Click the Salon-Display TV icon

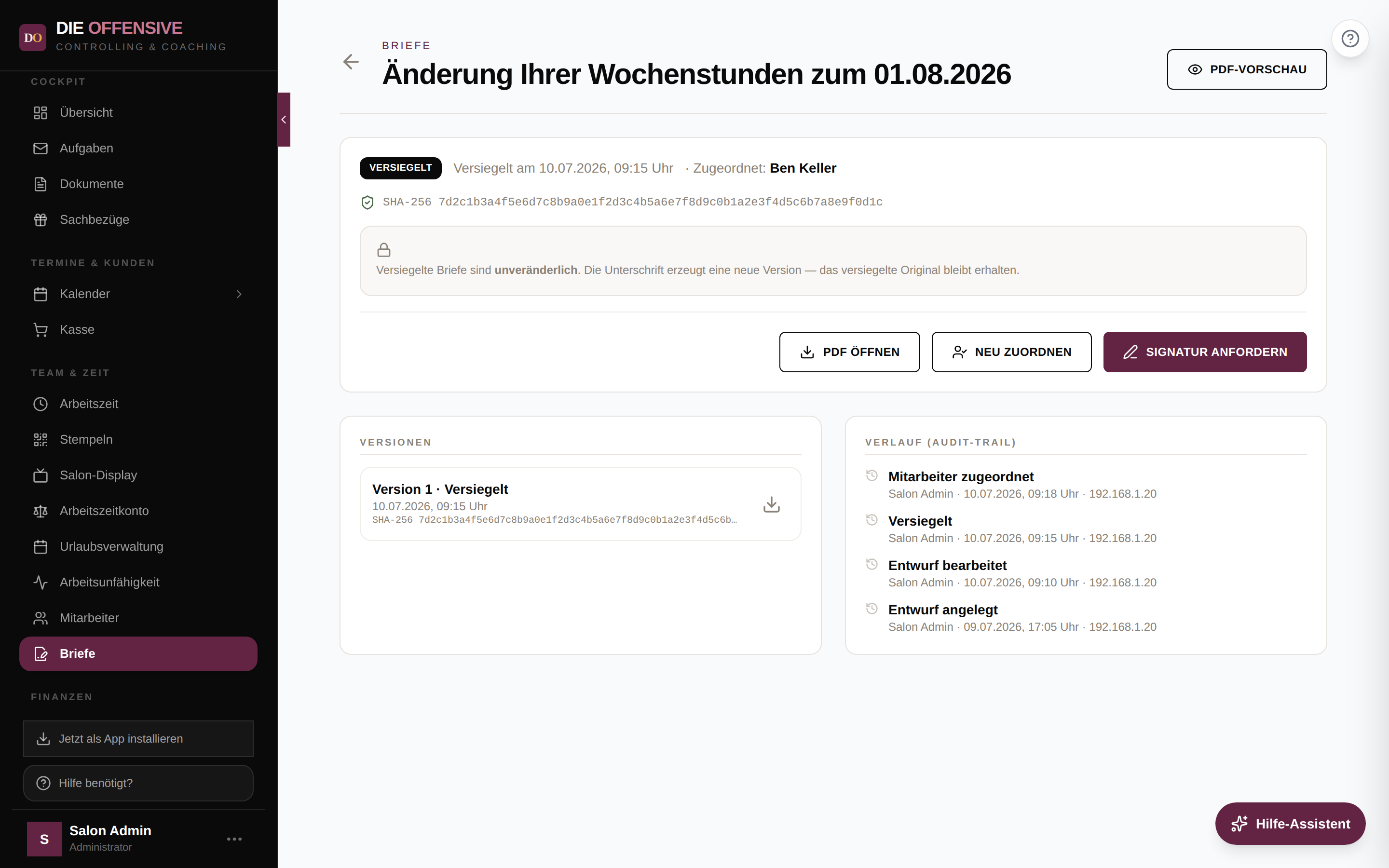[x=40, y=475]
